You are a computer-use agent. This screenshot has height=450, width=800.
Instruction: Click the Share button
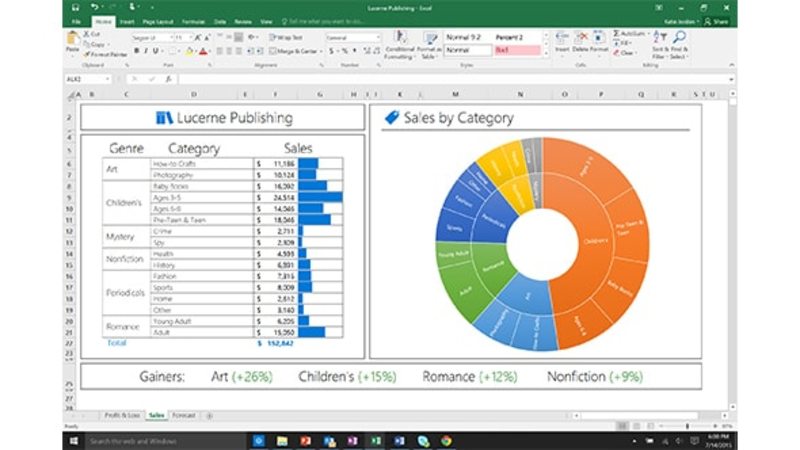coord(717,22)
